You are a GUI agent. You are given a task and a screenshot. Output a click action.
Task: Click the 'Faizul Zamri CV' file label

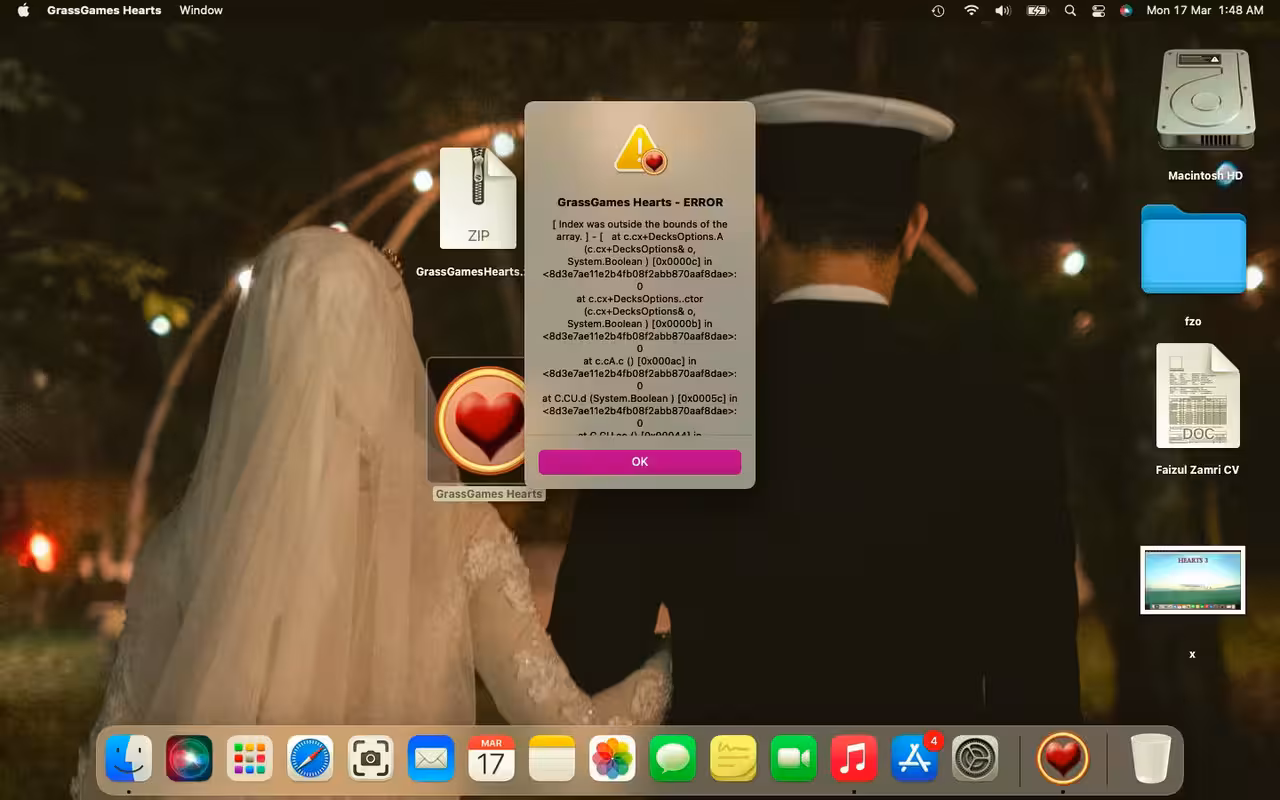coord(1197,470)
